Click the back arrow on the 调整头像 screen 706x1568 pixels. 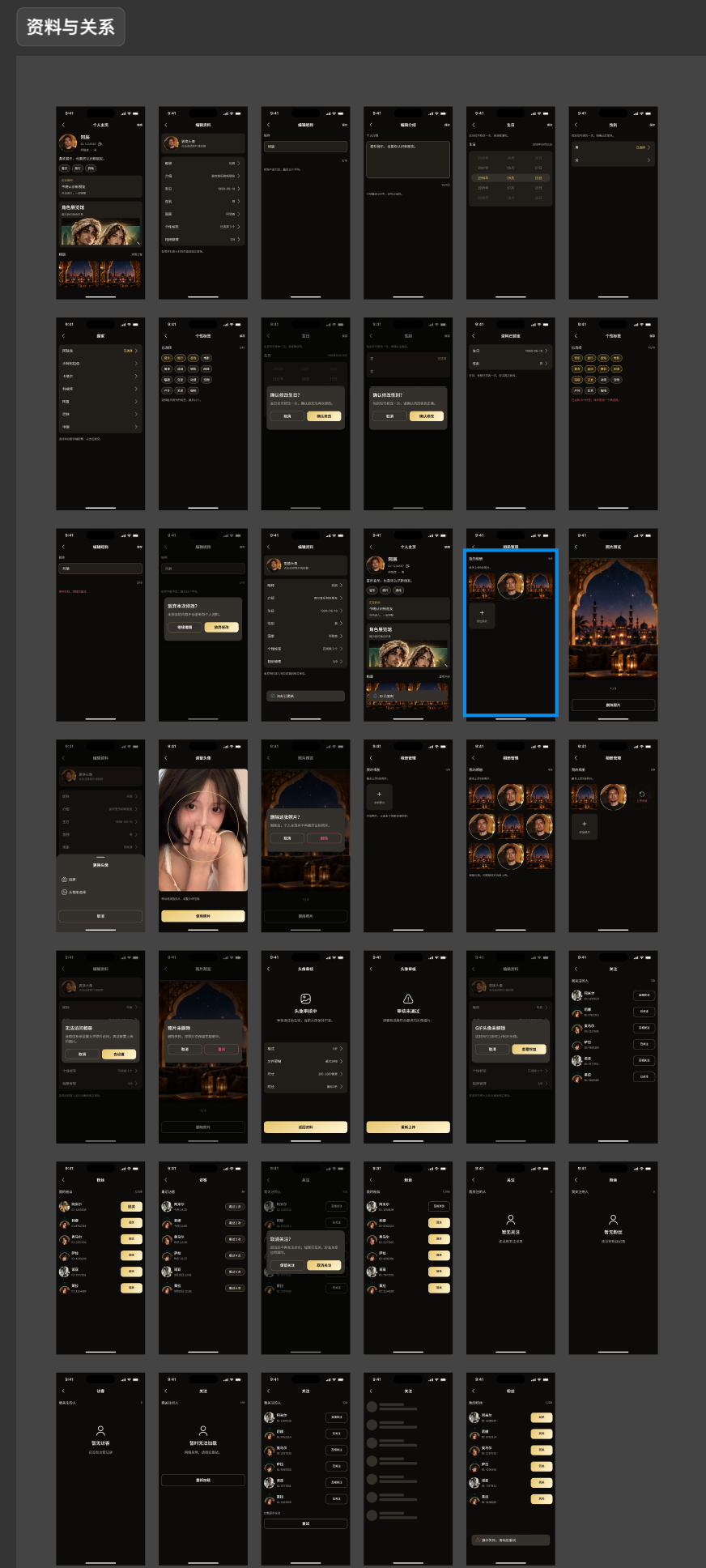click(x=166, y=758)
